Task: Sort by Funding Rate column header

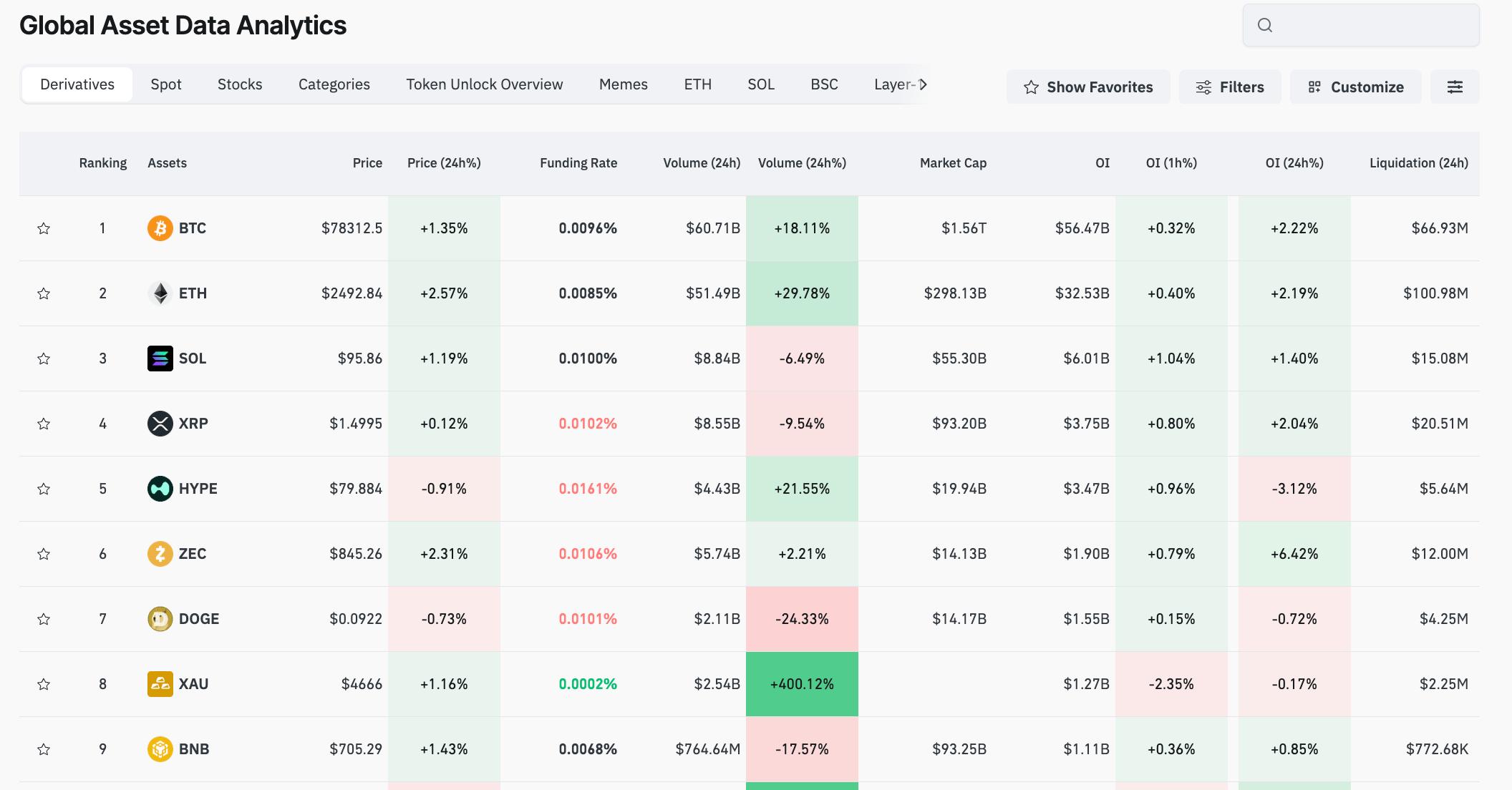Action: coord(578,163)
